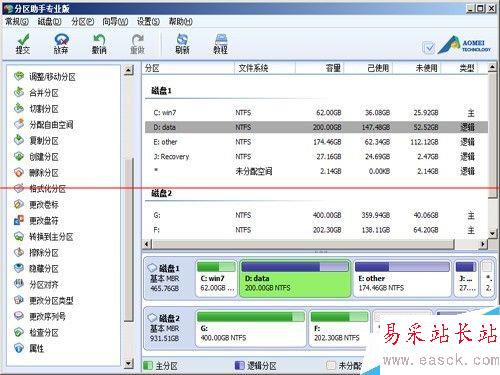Select the C: win7 row in the list
The height and width of the screenshot is (375, 500).
[316, 113]
